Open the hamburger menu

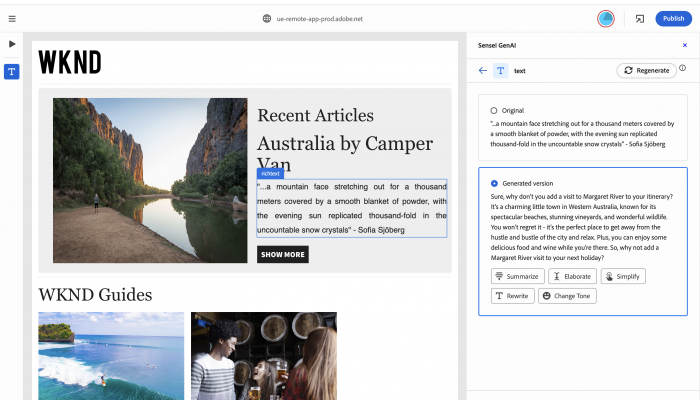(x=12, y=19)
